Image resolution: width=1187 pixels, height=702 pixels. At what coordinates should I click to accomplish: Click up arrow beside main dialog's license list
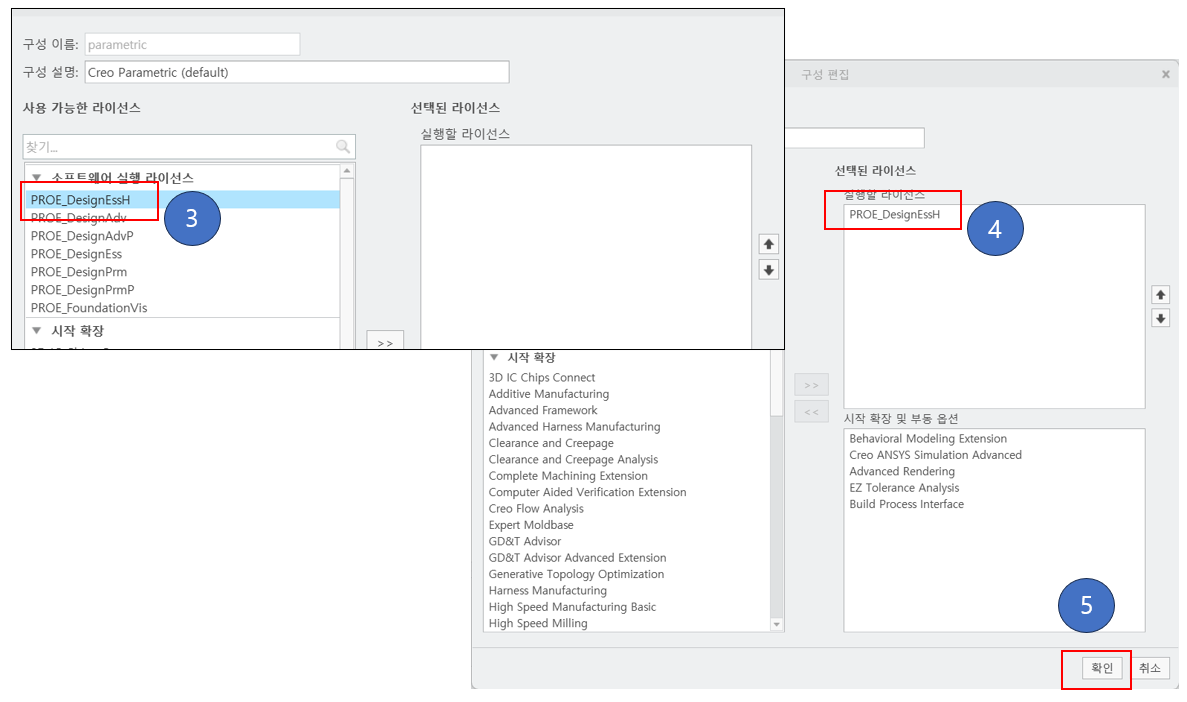[1161, 295]
